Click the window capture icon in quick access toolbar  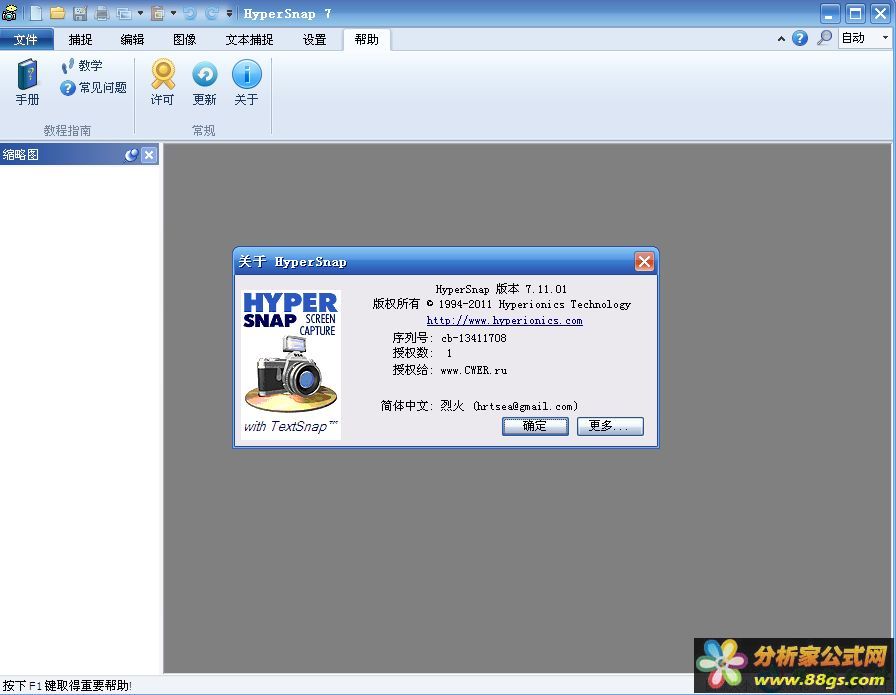123,13
